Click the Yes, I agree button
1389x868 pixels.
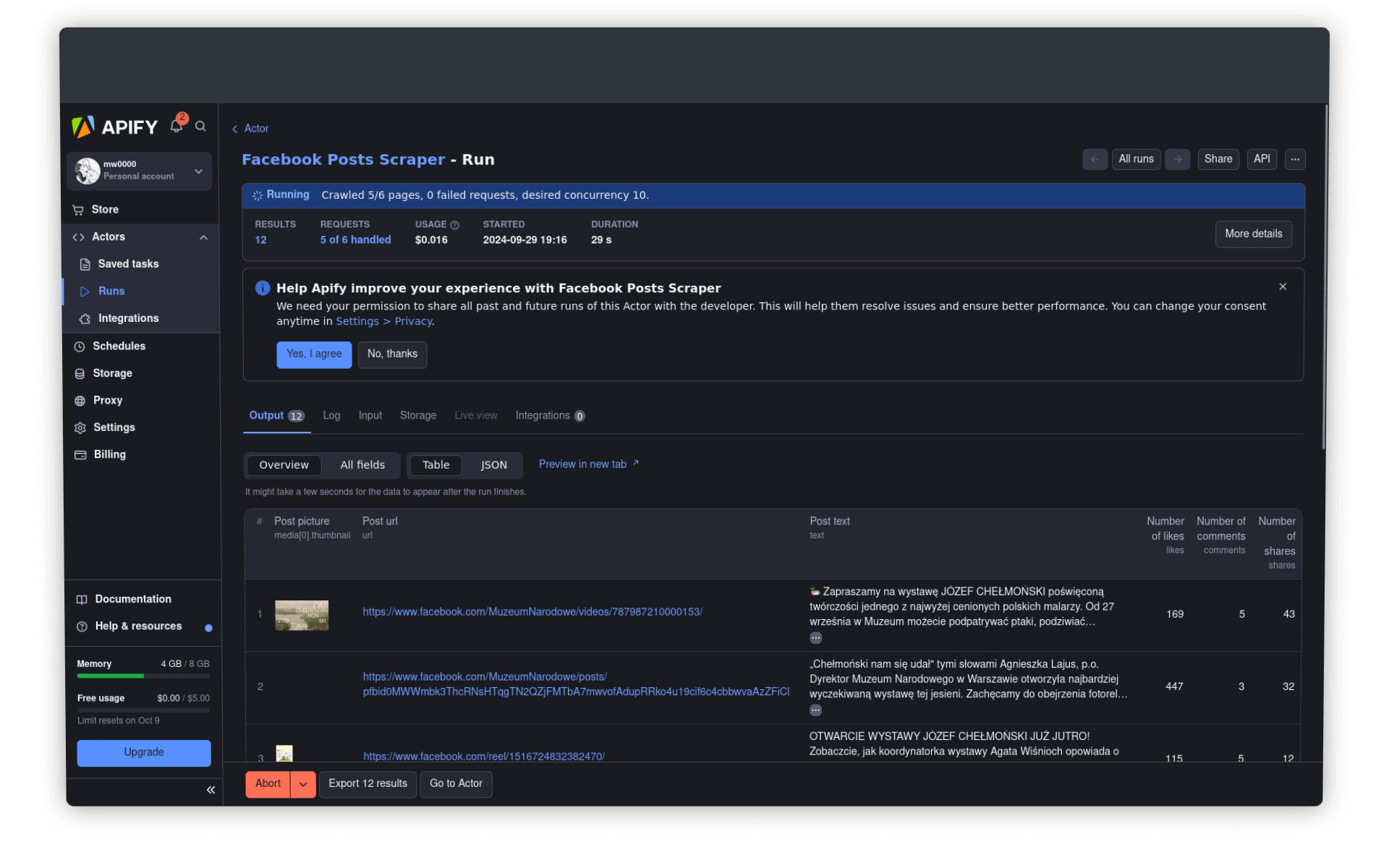[x=314, y=354]
